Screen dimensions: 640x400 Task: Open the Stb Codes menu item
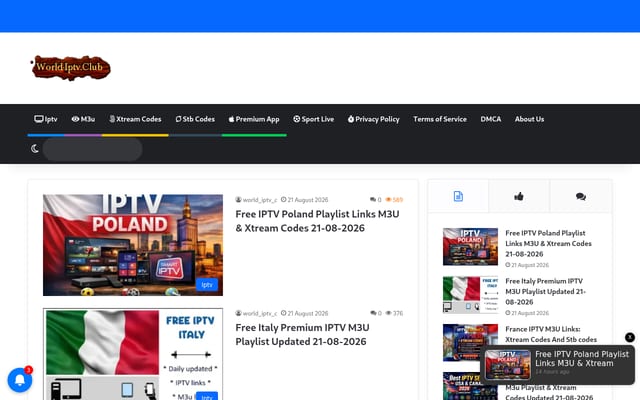[195, 119]
